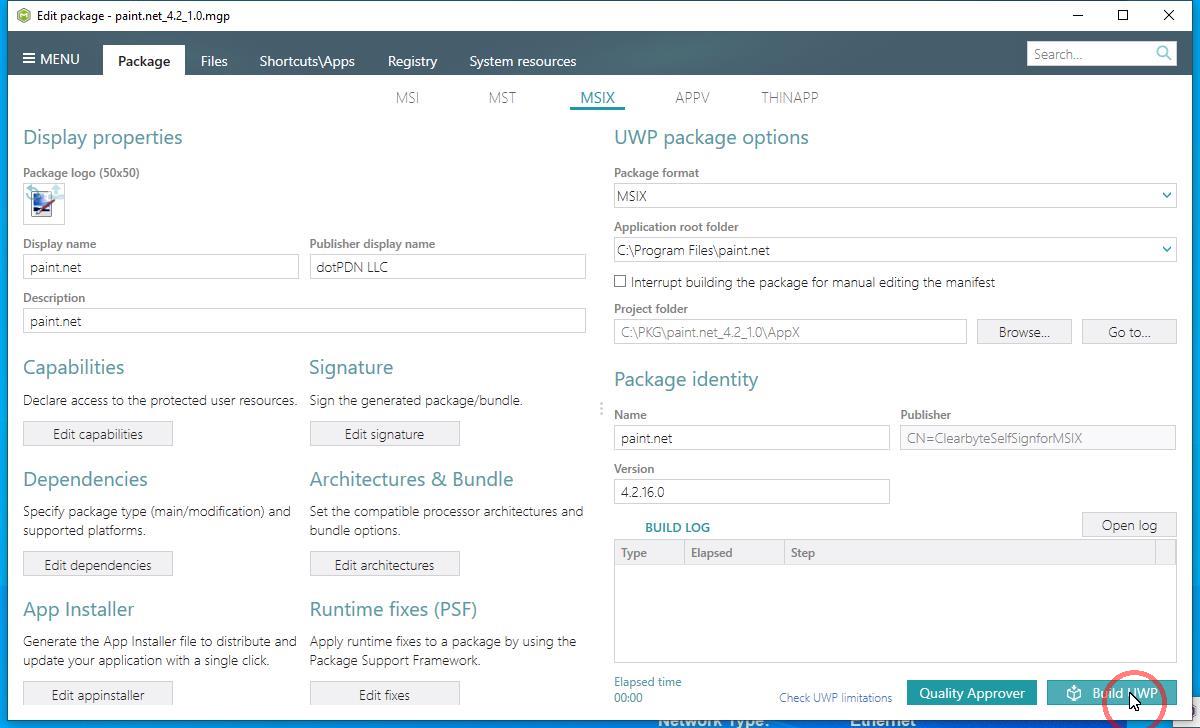Click the Quality Approver button
This screenshot has height=728, width=1200.
971,693
